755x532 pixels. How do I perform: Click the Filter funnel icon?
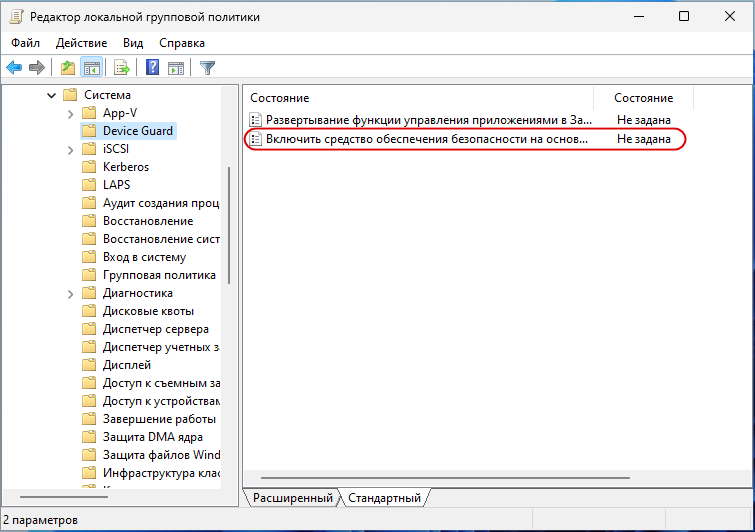(208, 67)
